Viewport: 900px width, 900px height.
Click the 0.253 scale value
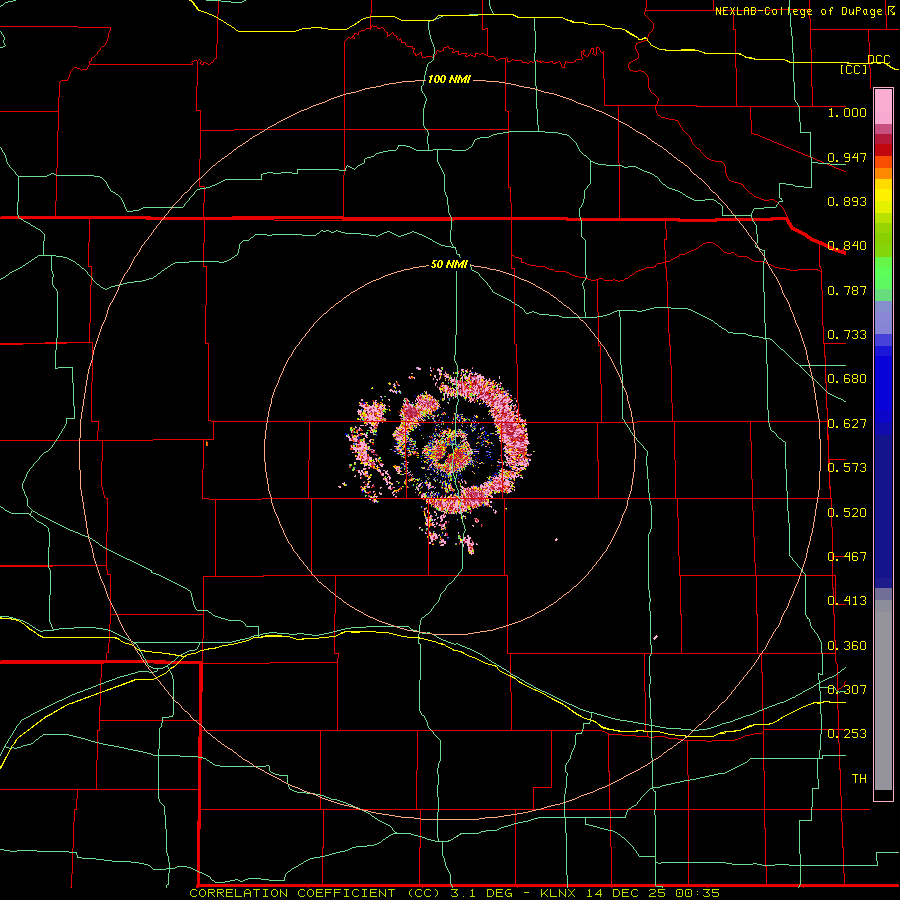(x=847, y=734)
